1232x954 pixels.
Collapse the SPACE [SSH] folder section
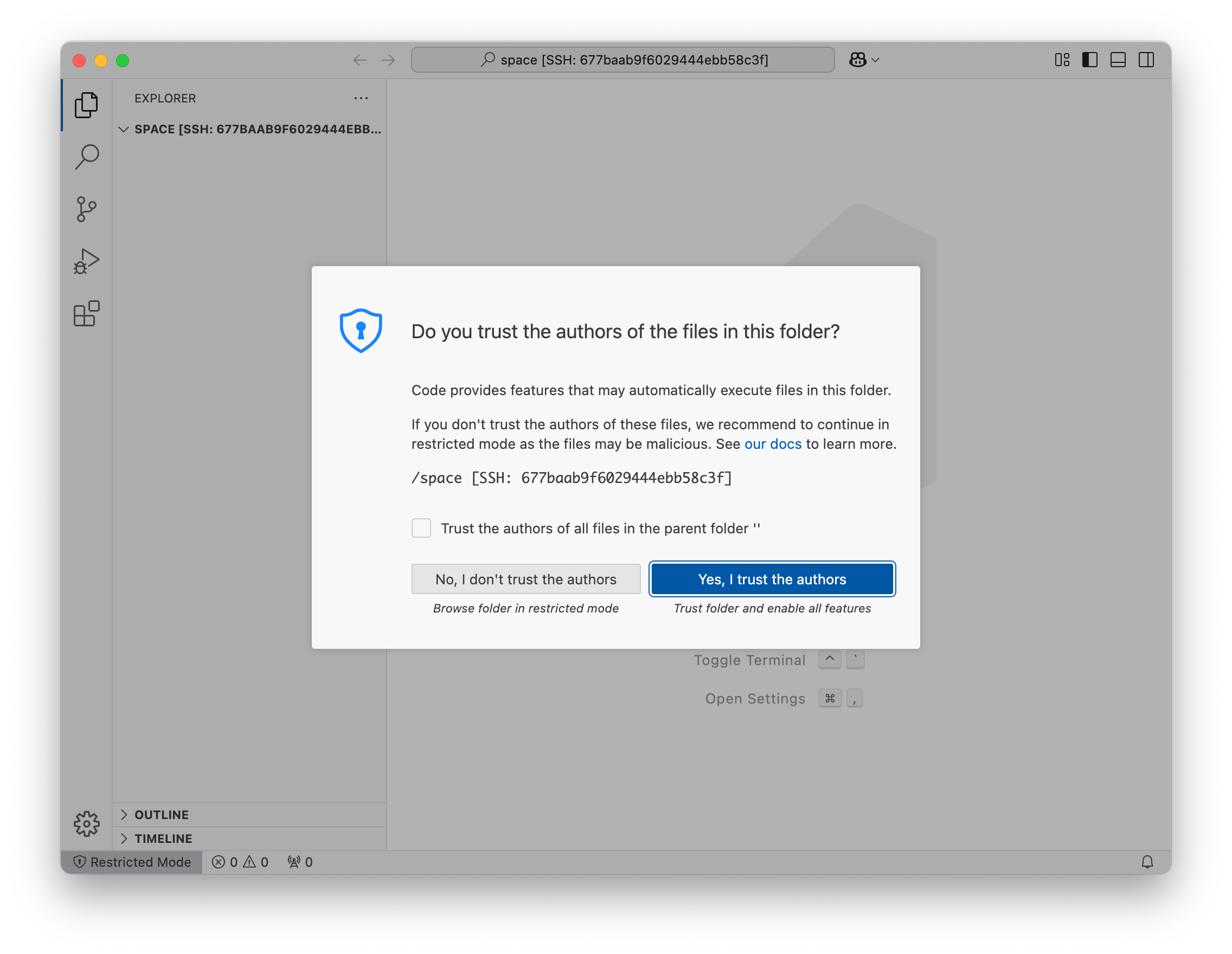[x=249, y=129]
